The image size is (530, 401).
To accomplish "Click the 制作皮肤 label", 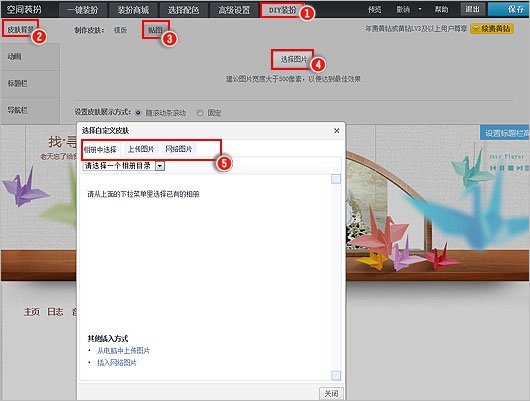I will 89,30.
